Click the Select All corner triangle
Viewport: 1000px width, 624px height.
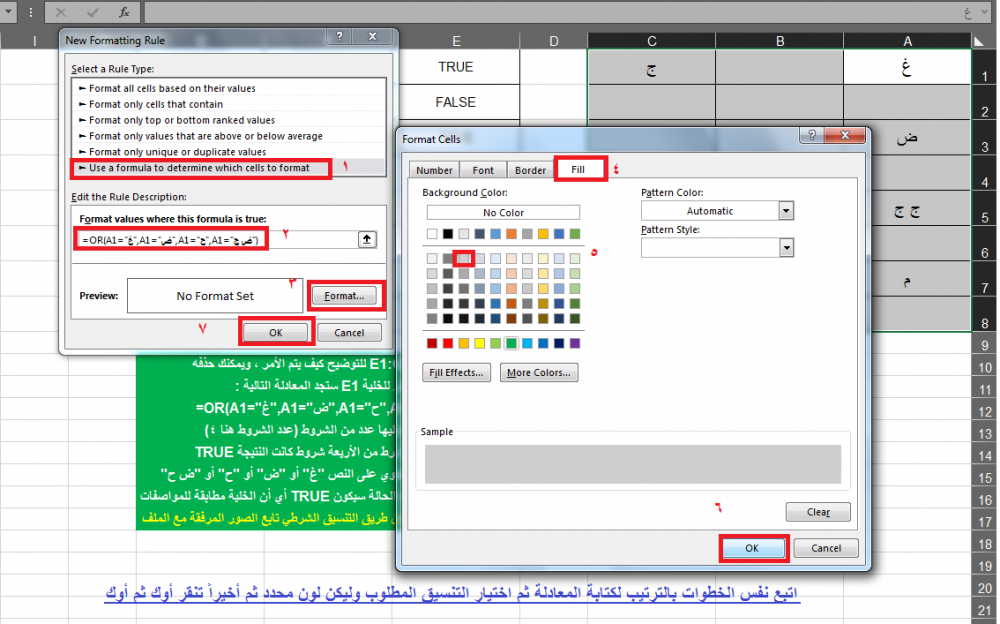980,41
